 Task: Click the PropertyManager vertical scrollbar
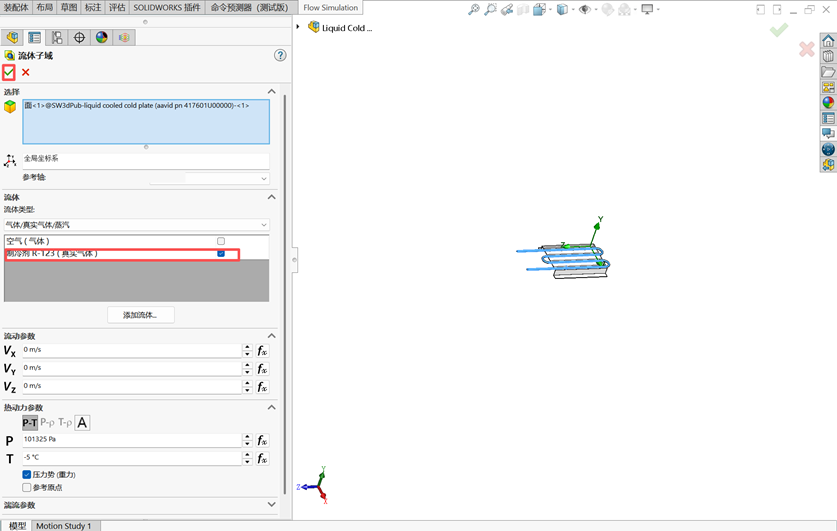pos(285,295)
